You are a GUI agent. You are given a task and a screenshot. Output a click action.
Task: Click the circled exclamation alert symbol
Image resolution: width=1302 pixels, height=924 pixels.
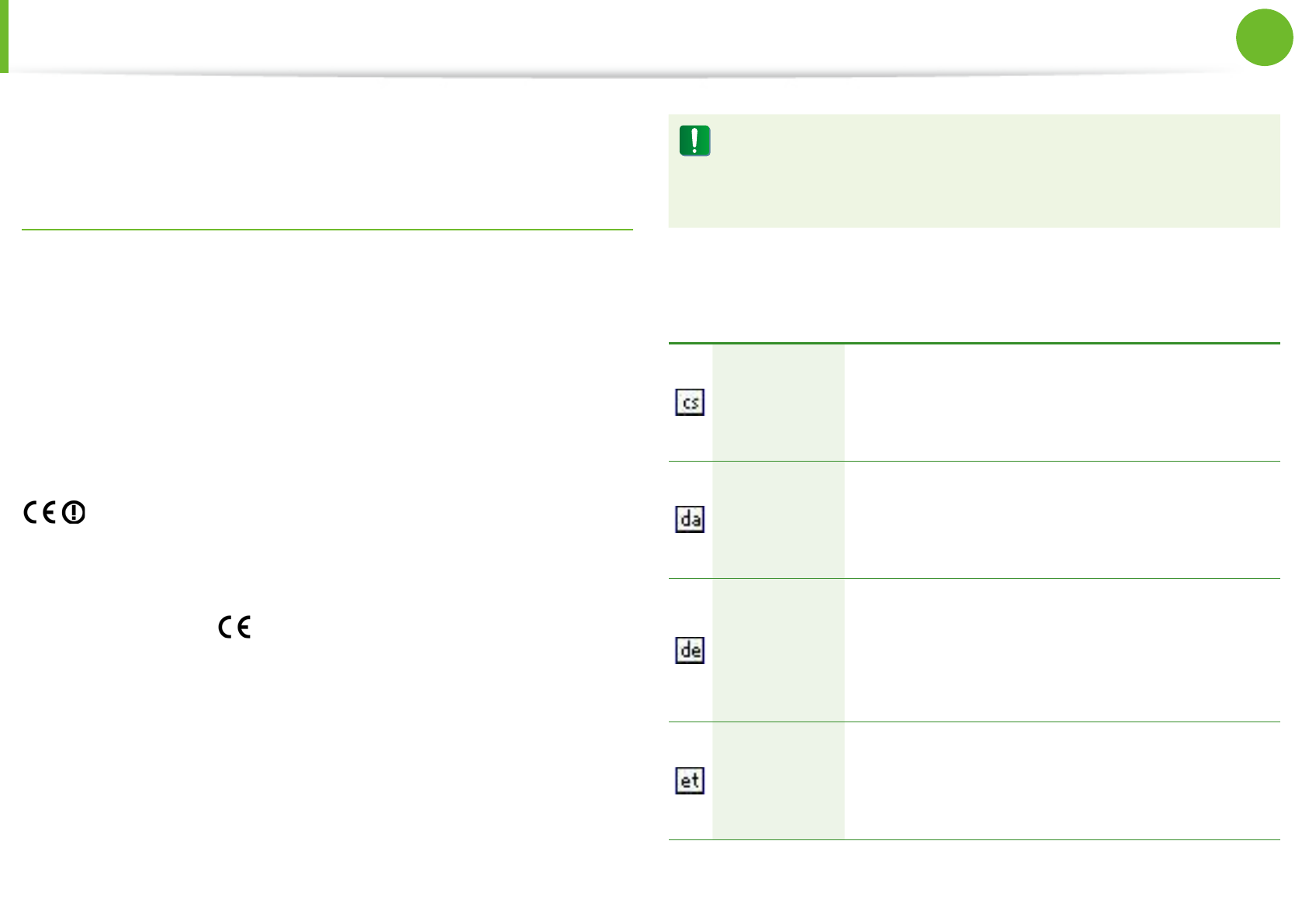tap(74, 513)
